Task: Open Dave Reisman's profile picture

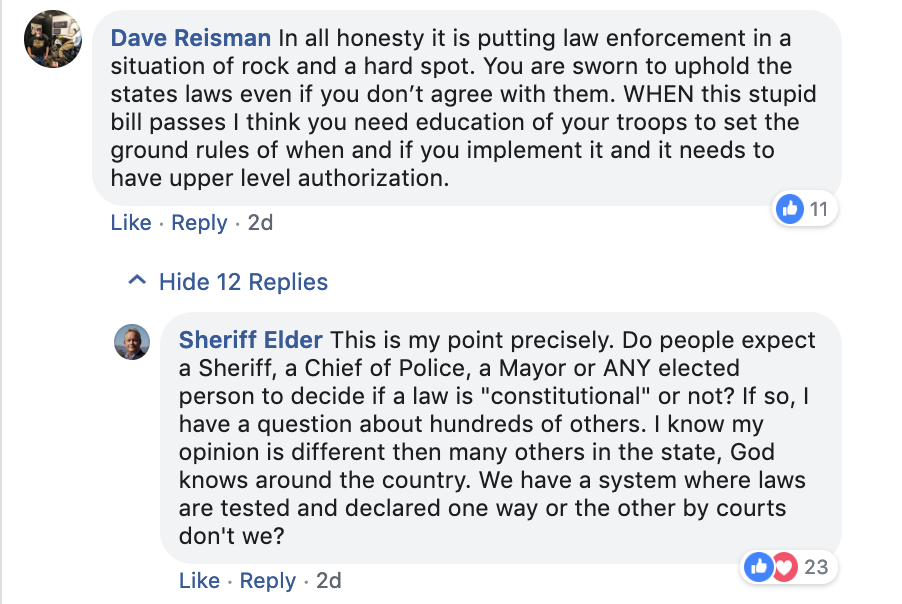Action: click(x=53, y=39)
